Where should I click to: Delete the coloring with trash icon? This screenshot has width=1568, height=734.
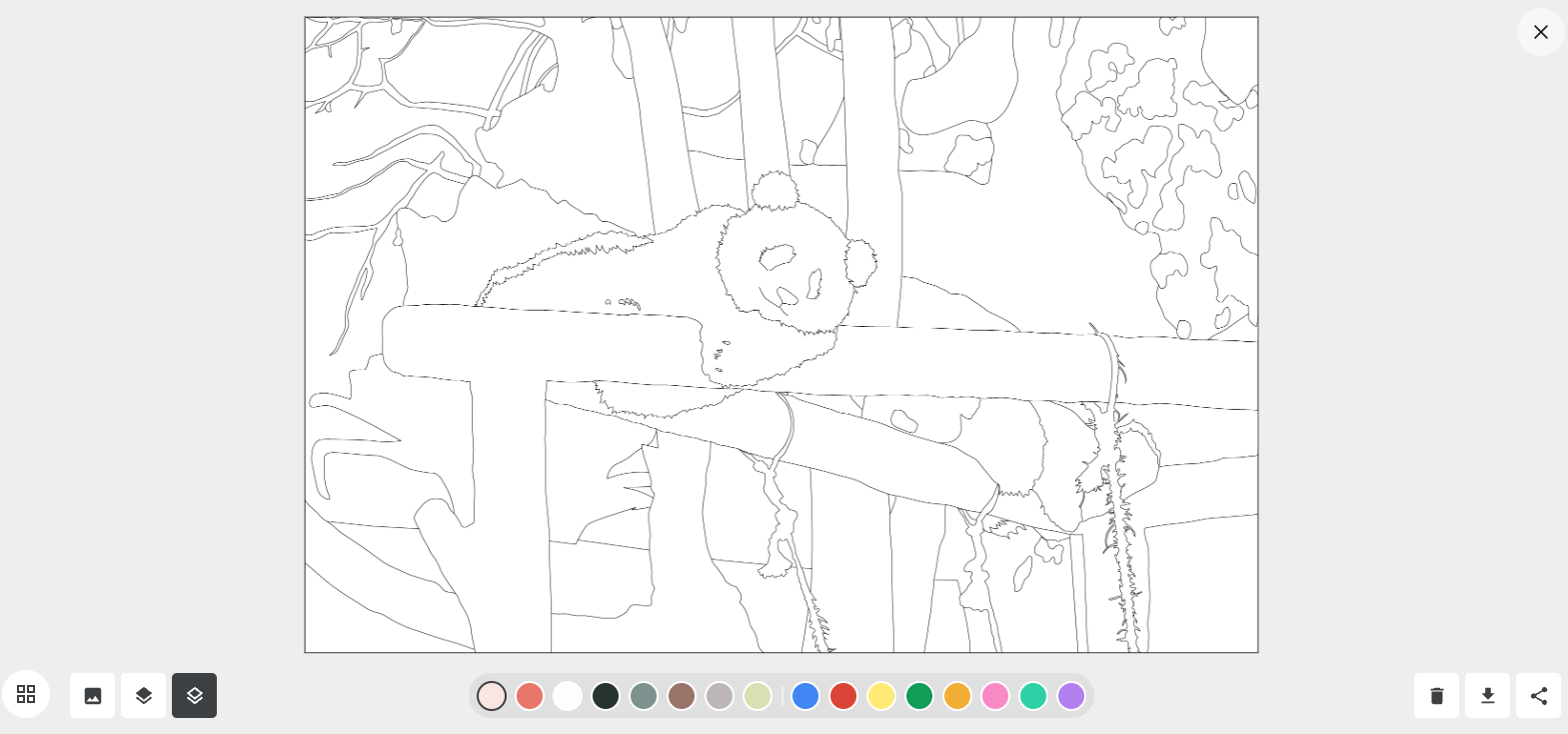pyautogui.click(x=1436, y=696)
